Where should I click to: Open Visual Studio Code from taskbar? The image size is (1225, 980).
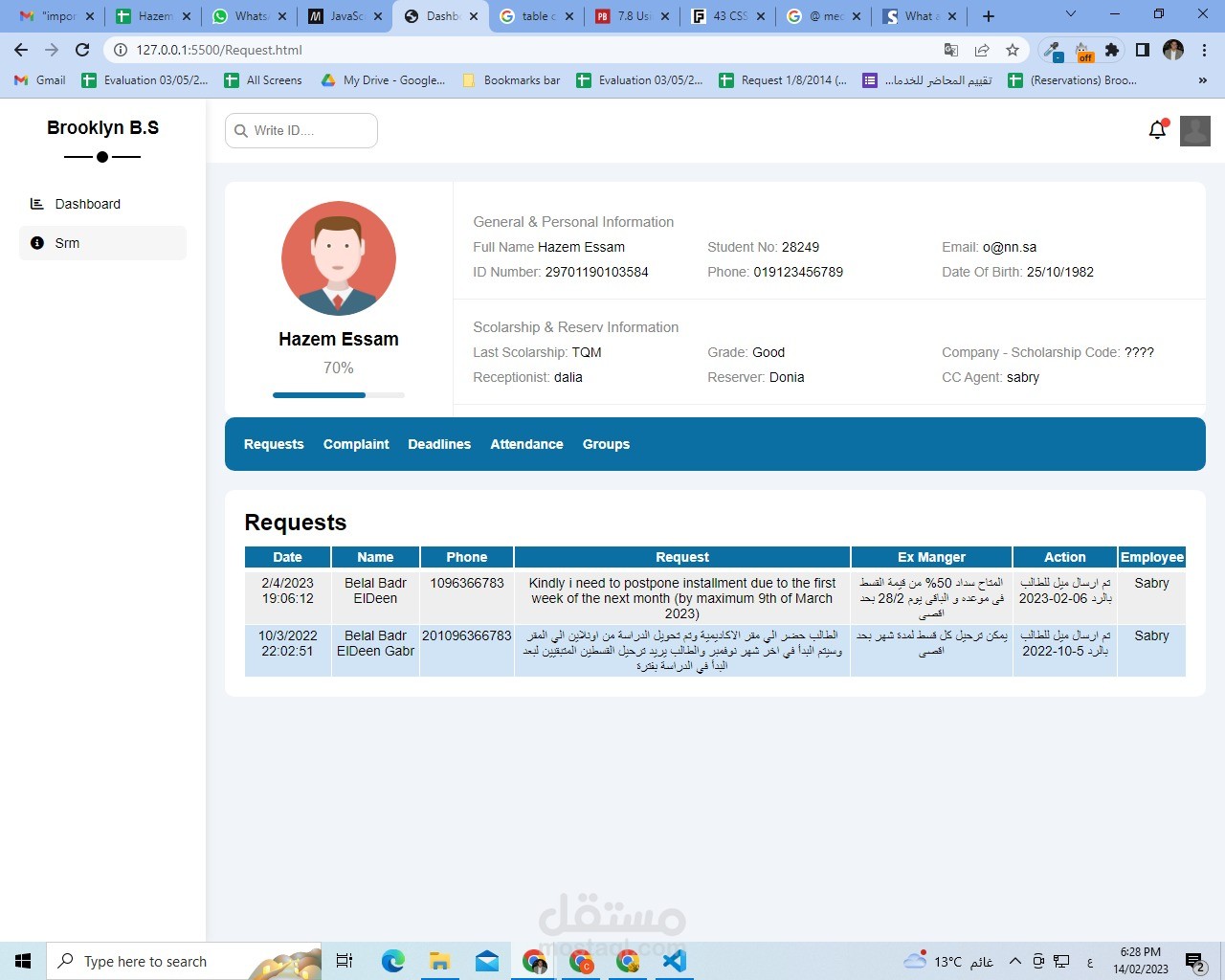[x=675, y=961]
